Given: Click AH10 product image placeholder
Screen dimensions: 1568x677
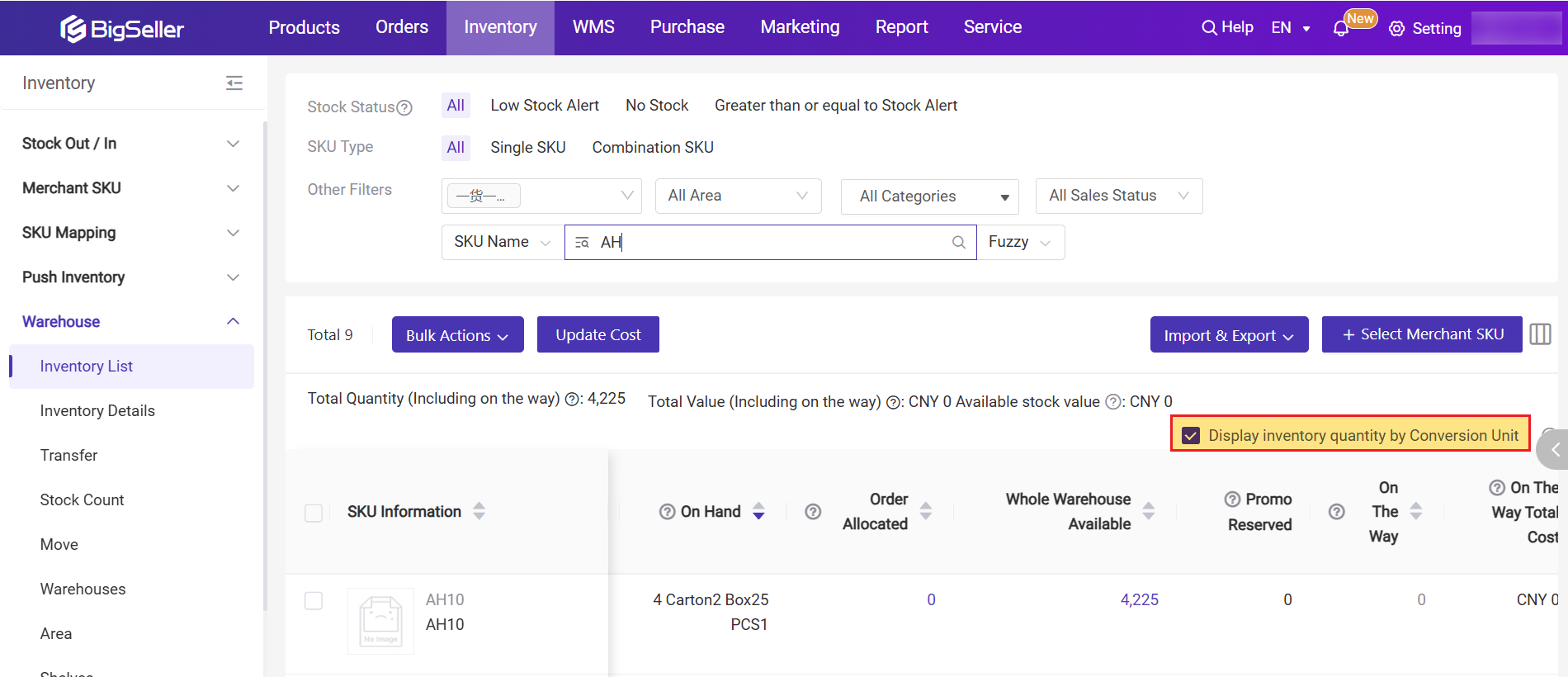Looking at the screenshot, I should click(x=380, y=621).
